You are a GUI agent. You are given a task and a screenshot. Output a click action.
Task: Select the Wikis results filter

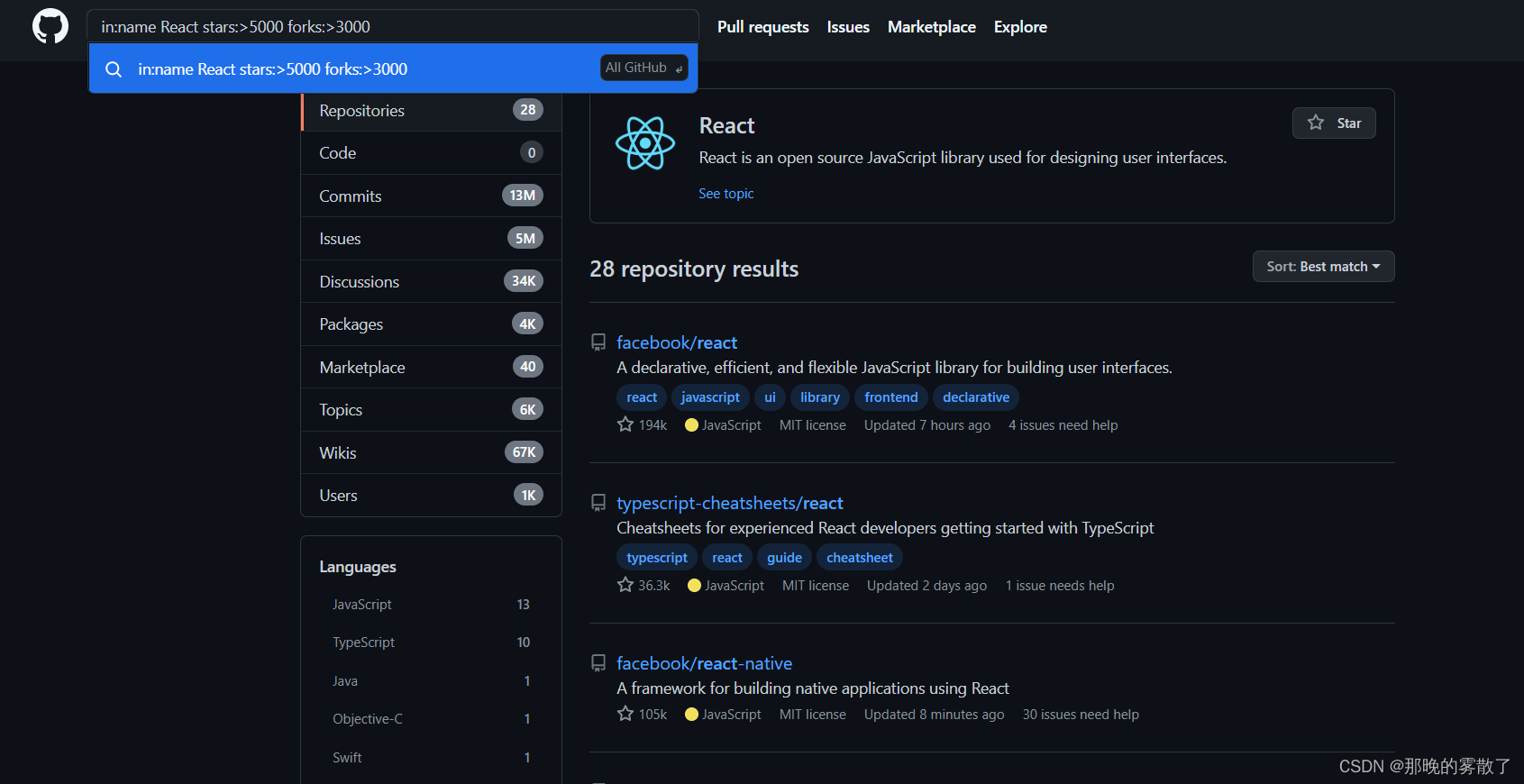click(432, 452)
